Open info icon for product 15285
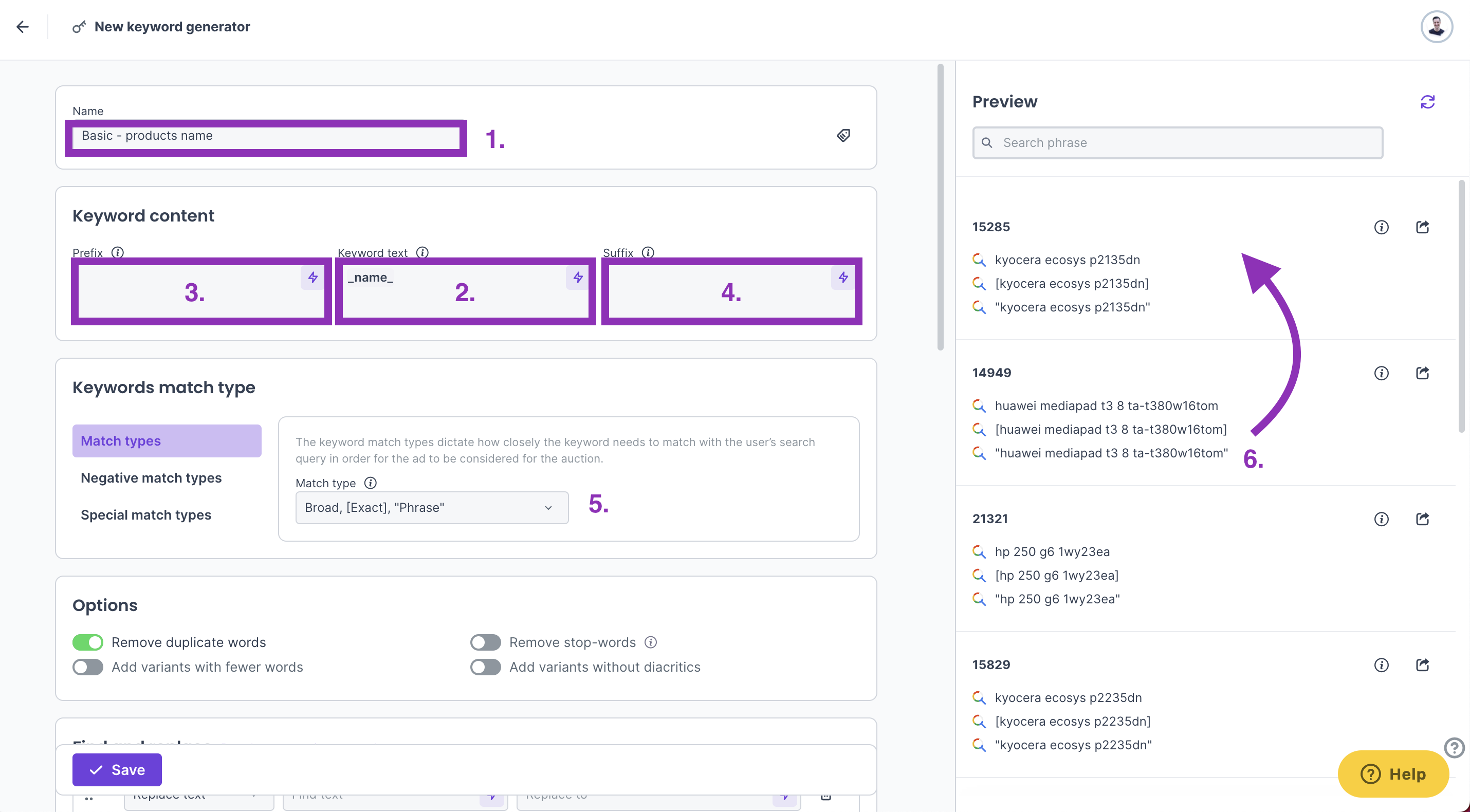Screen dimensions: 1470x812 [x=1381, y=227]
